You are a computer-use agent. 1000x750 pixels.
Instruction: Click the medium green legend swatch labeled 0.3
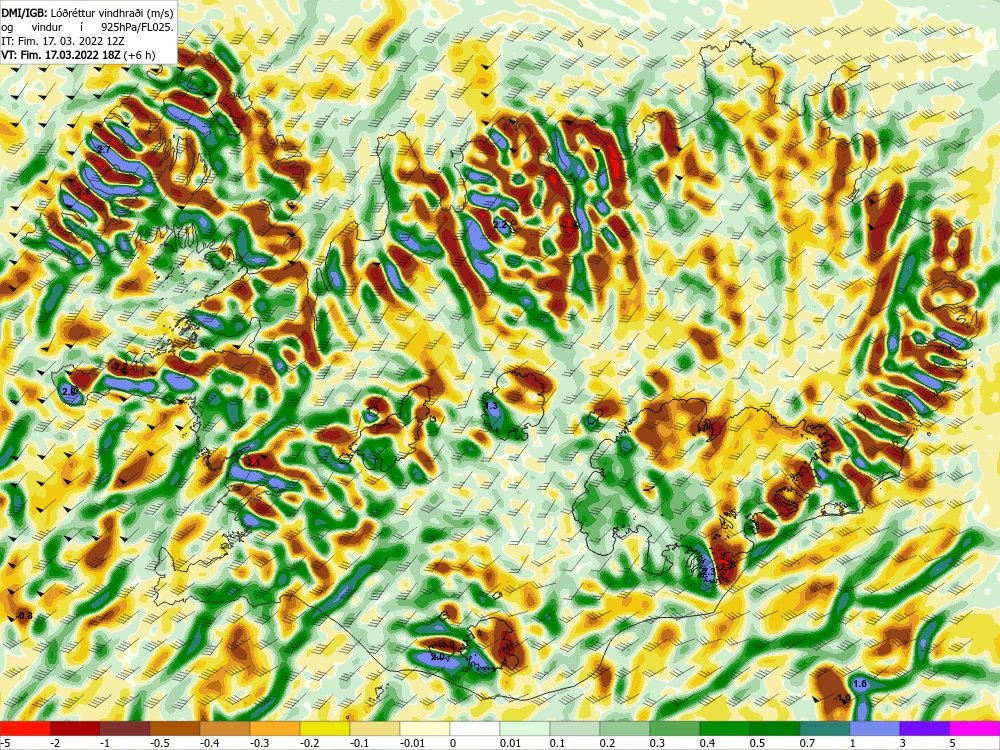(x=675, y=728)
